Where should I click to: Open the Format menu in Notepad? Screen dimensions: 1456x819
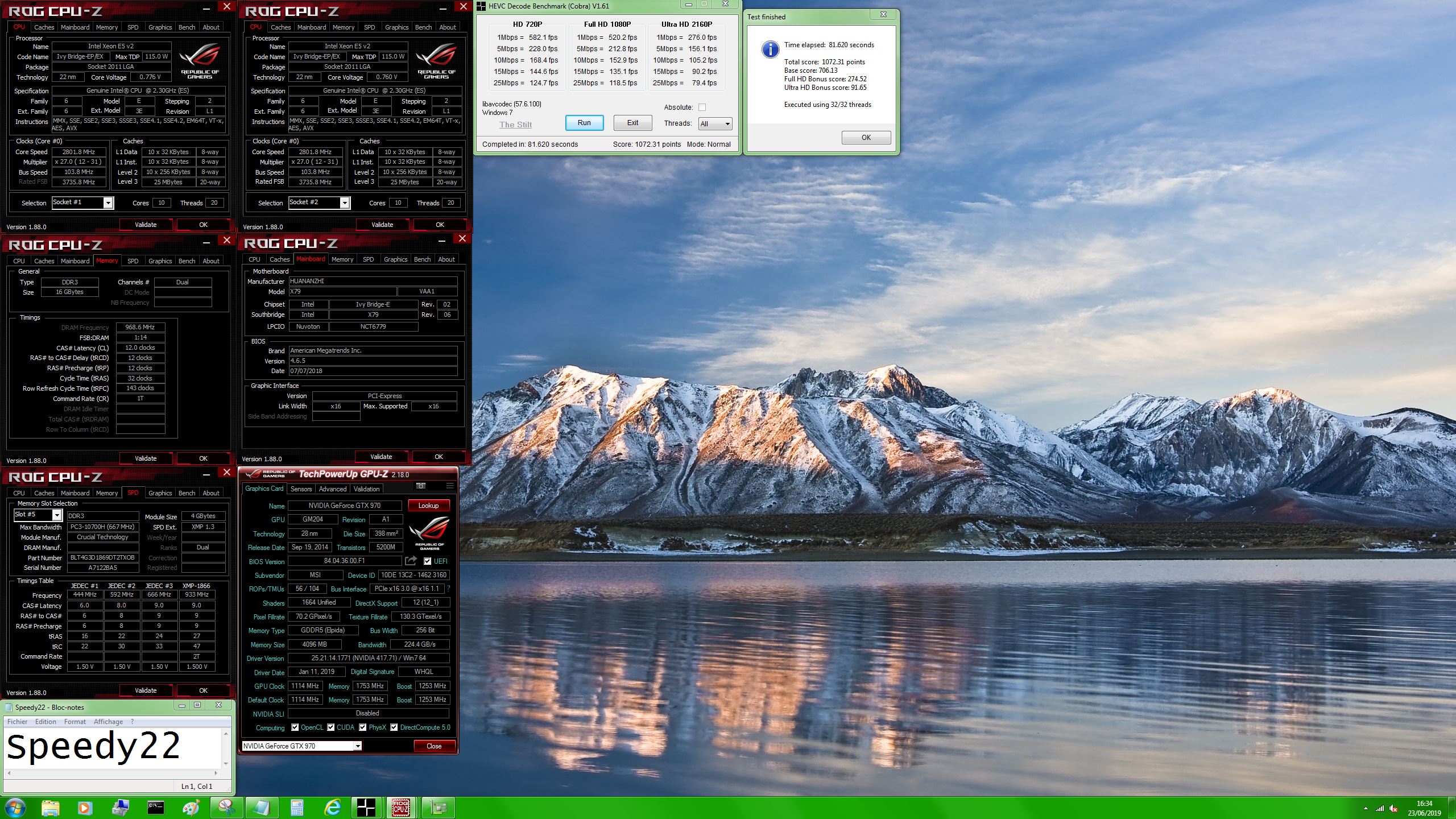click(x=75, y=722)
